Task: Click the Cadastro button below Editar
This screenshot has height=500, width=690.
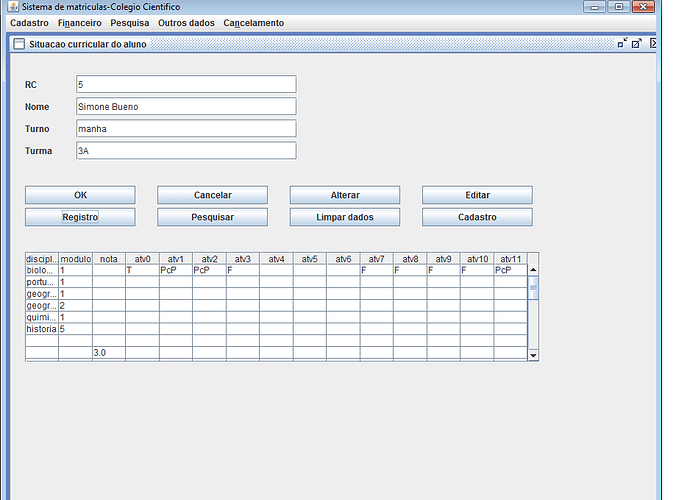Action: [477, 217]
